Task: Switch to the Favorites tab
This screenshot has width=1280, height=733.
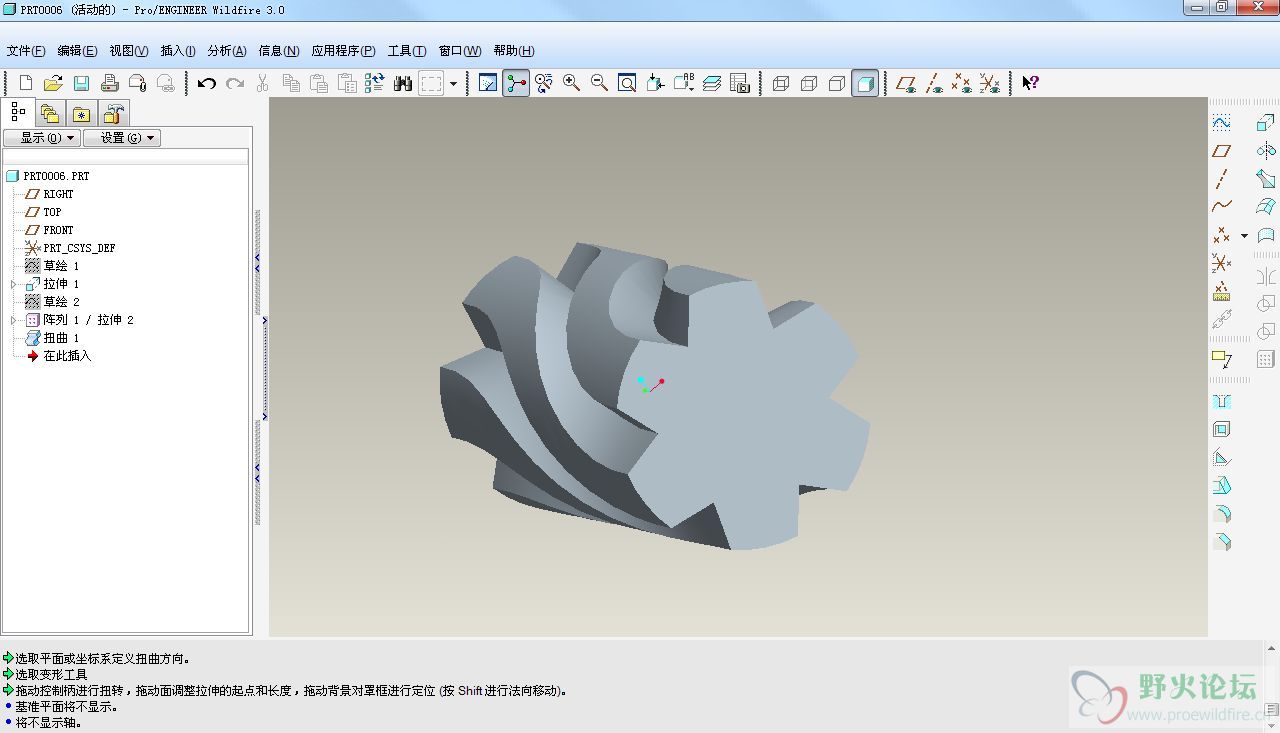Action: coord(81,113)
